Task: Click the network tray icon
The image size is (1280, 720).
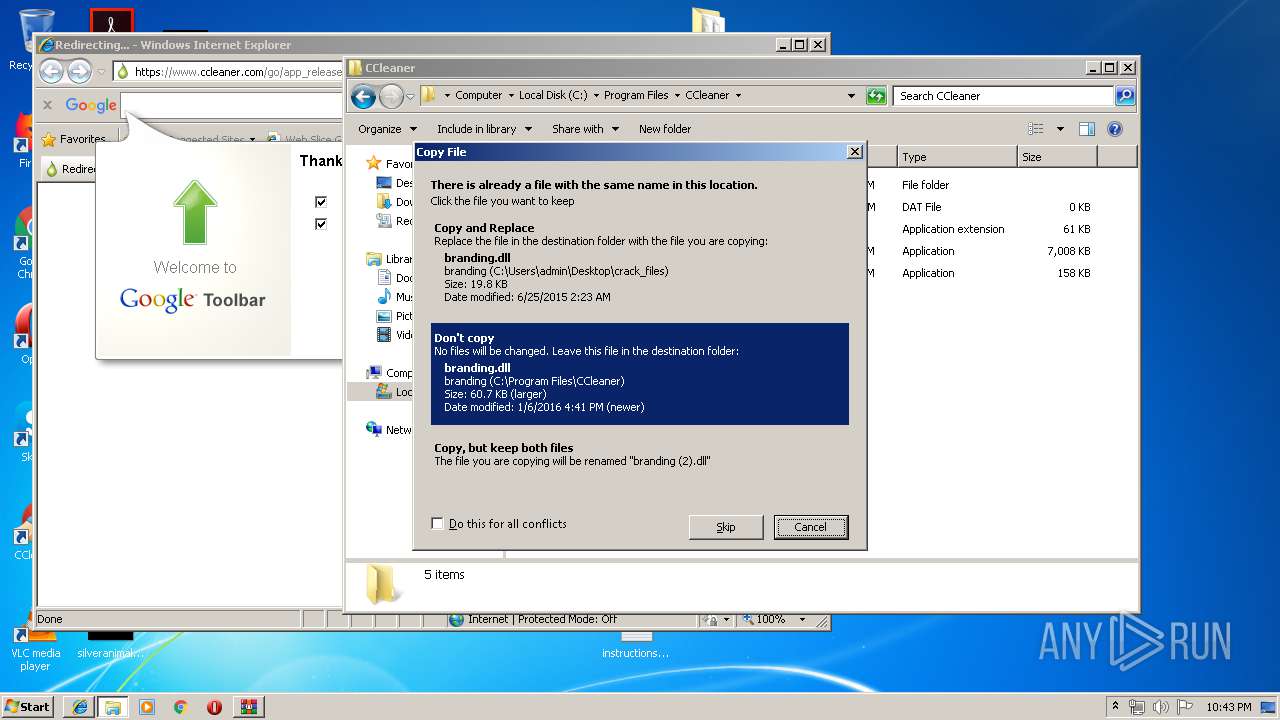Action: pyautogui.click(x=1137, y=707)
